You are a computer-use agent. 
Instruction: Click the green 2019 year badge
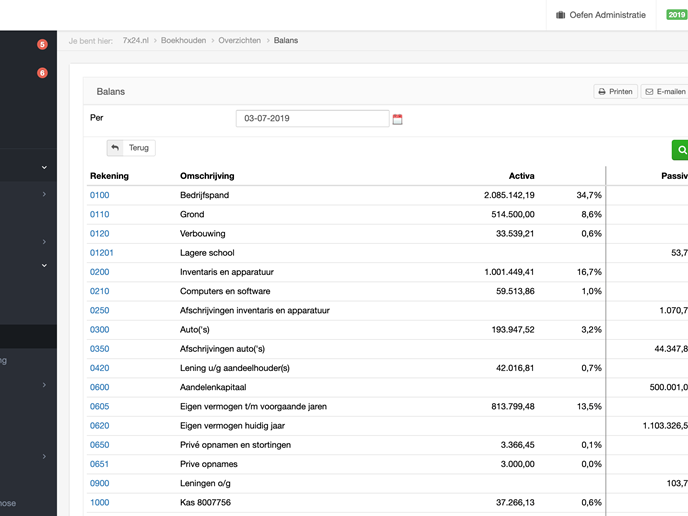[x=677, y=15]
